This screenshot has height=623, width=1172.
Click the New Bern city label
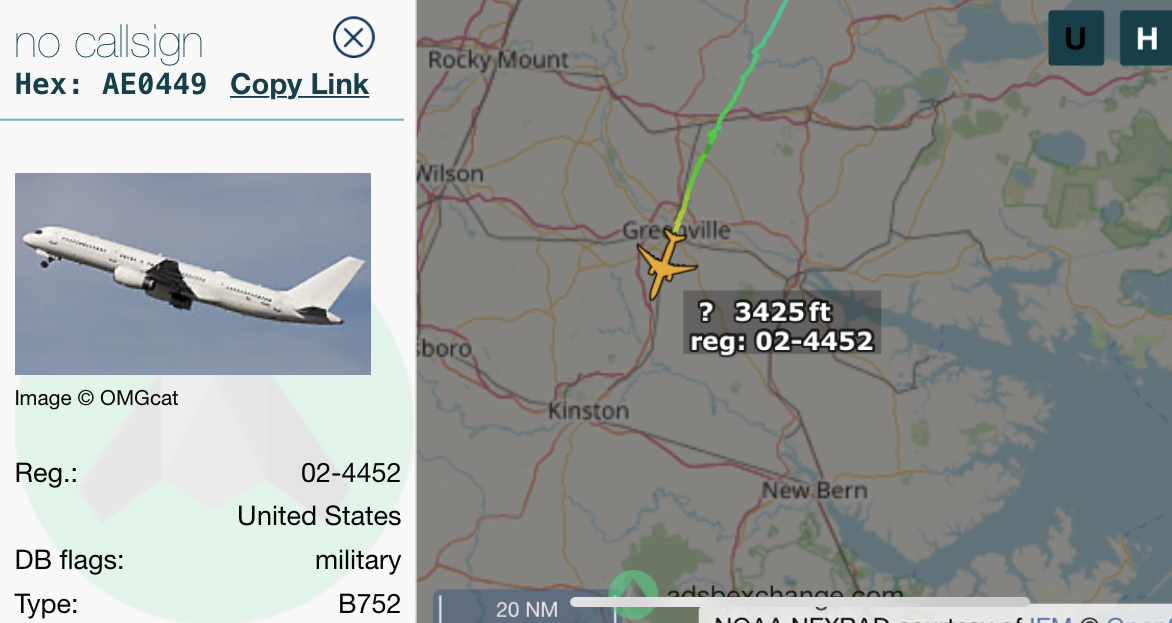[815, 491]
